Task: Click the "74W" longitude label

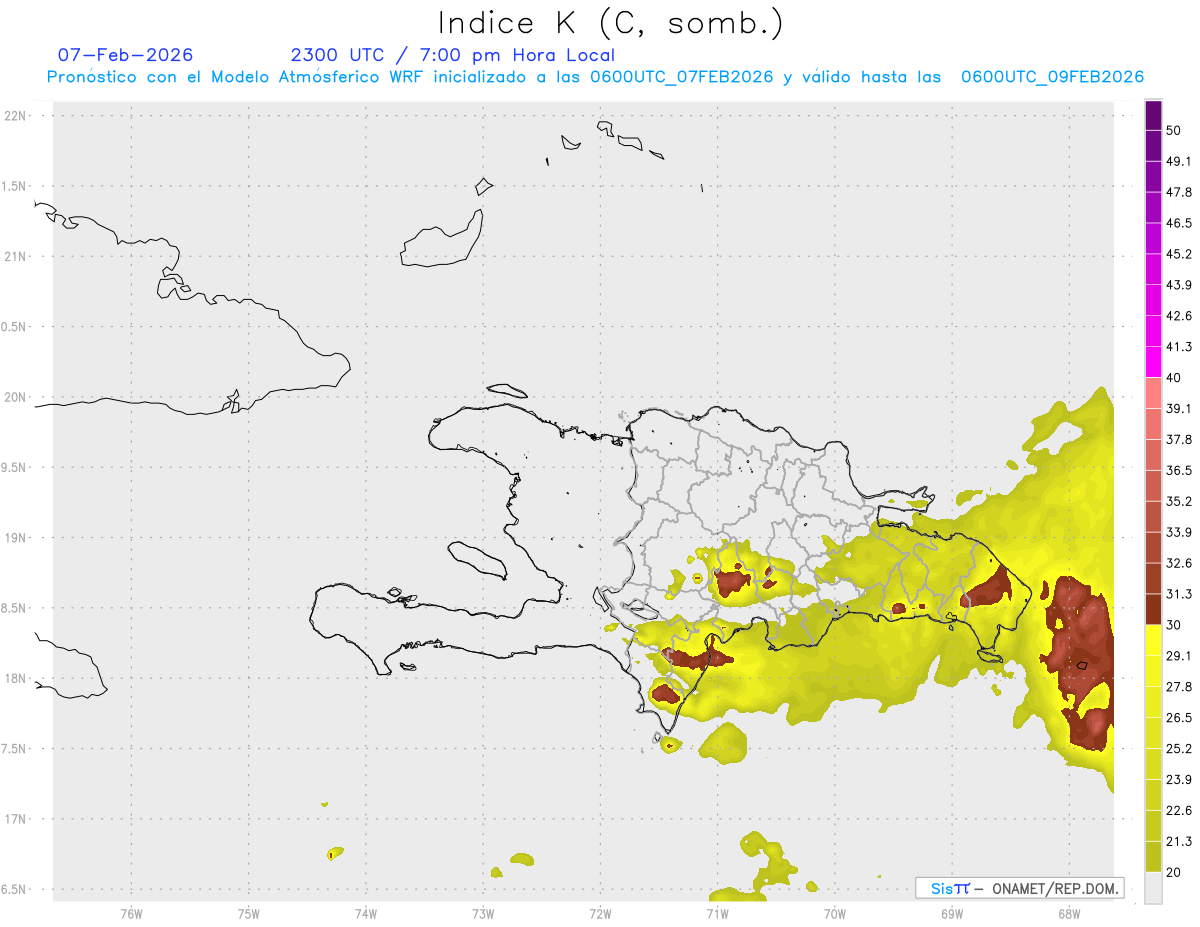Action: [365, 914]
